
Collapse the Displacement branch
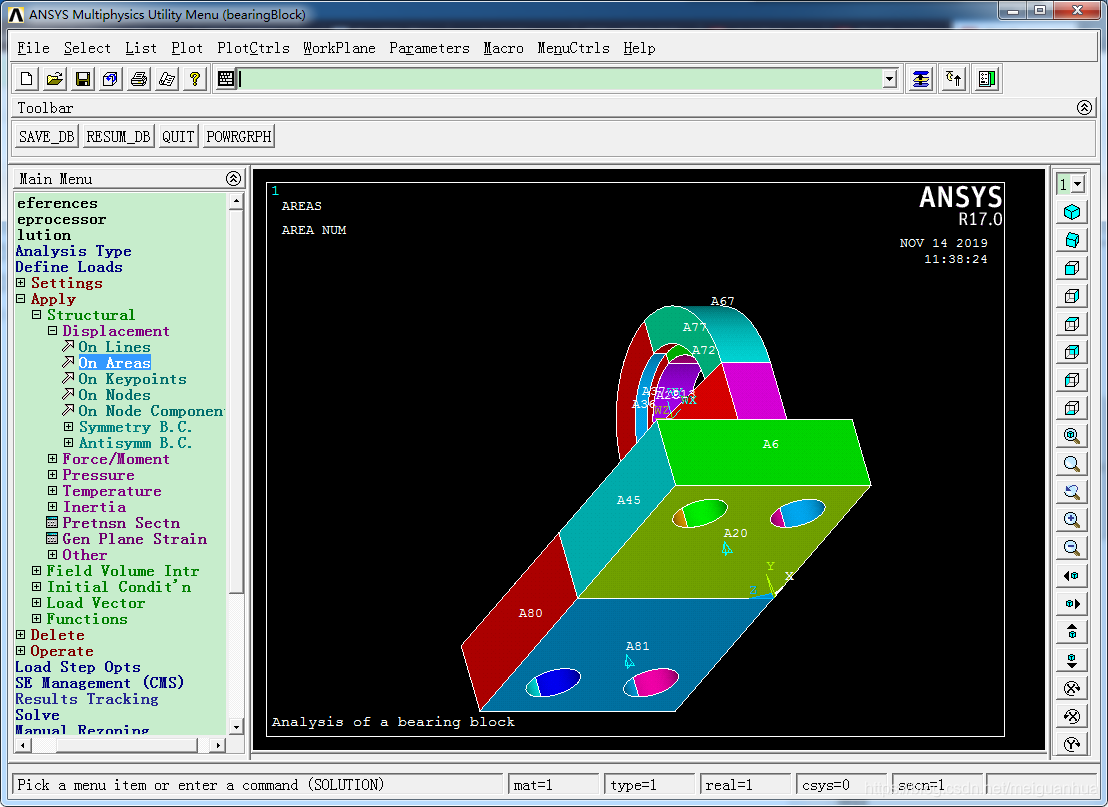52,331
